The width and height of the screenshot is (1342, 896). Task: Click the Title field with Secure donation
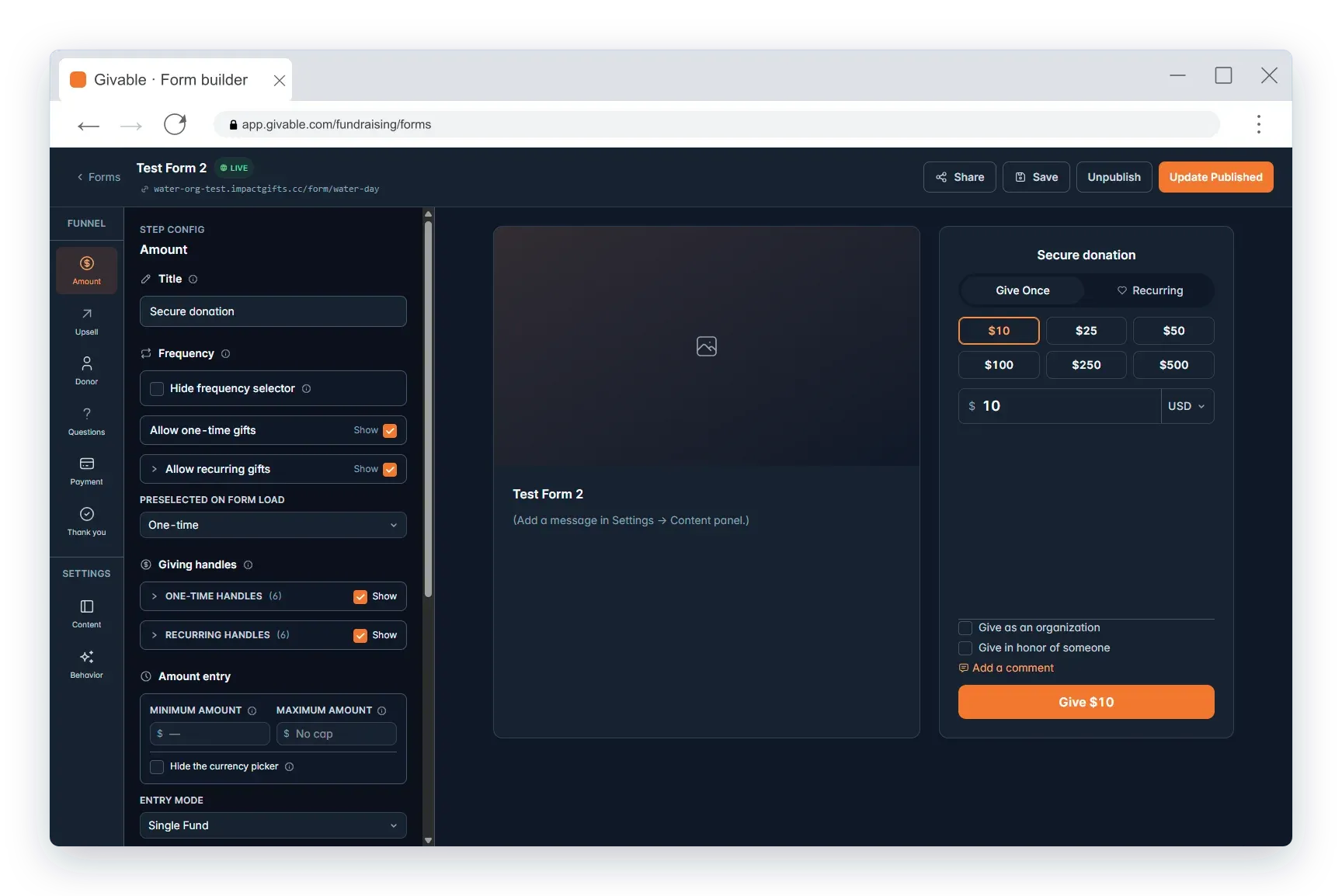(273, 311)
